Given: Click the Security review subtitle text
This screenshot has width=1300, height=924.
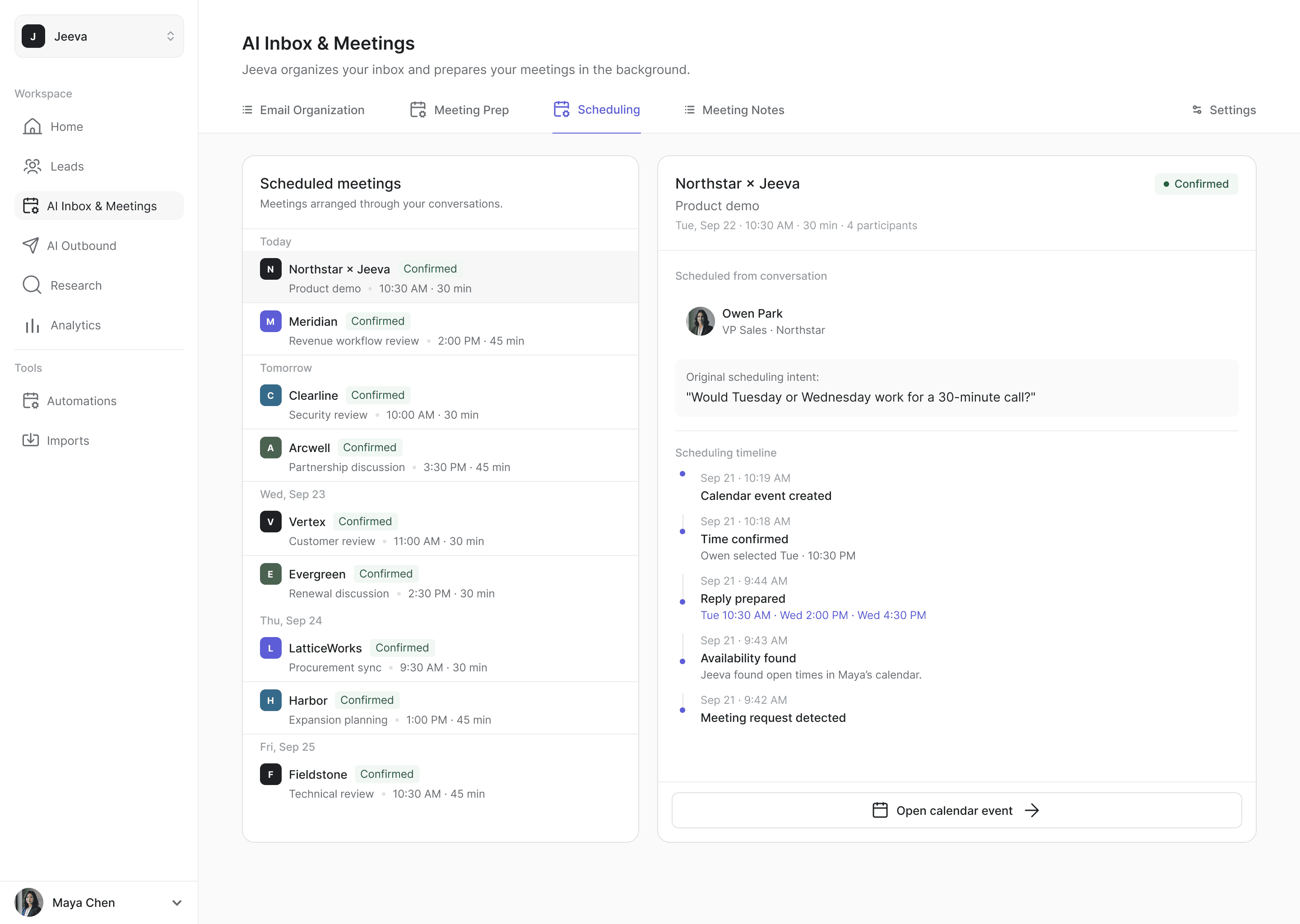Looking at the screenshot, I should 328,415.
